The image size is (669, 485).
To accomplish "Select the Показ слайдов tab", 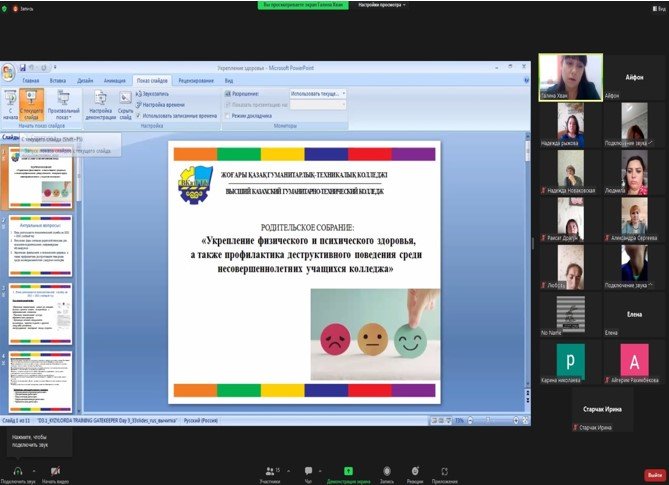I will [152, 80].
